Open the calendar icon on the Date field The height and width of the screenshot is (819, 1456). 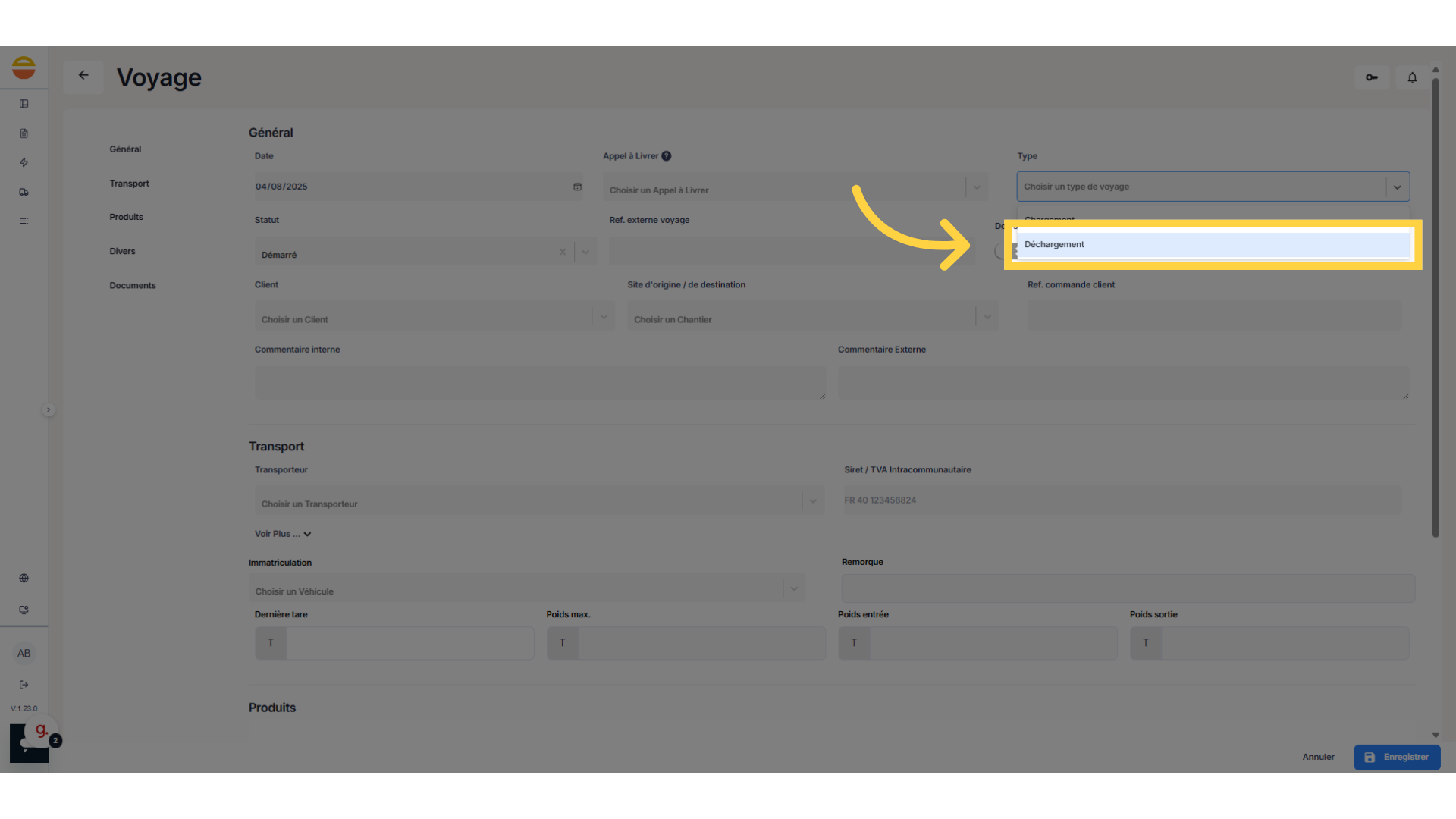pos(577,187)
